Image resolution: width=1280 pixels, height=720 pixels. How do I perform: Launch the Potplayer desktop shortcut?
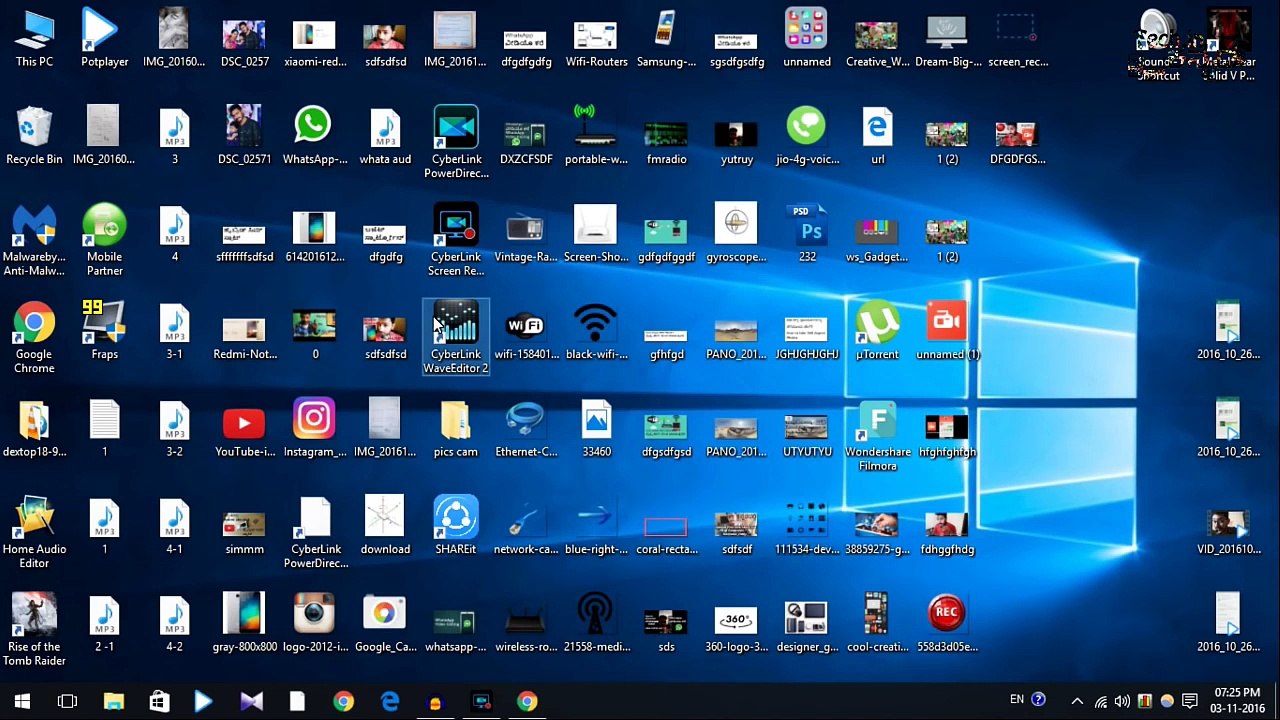(x=104, y=38)
